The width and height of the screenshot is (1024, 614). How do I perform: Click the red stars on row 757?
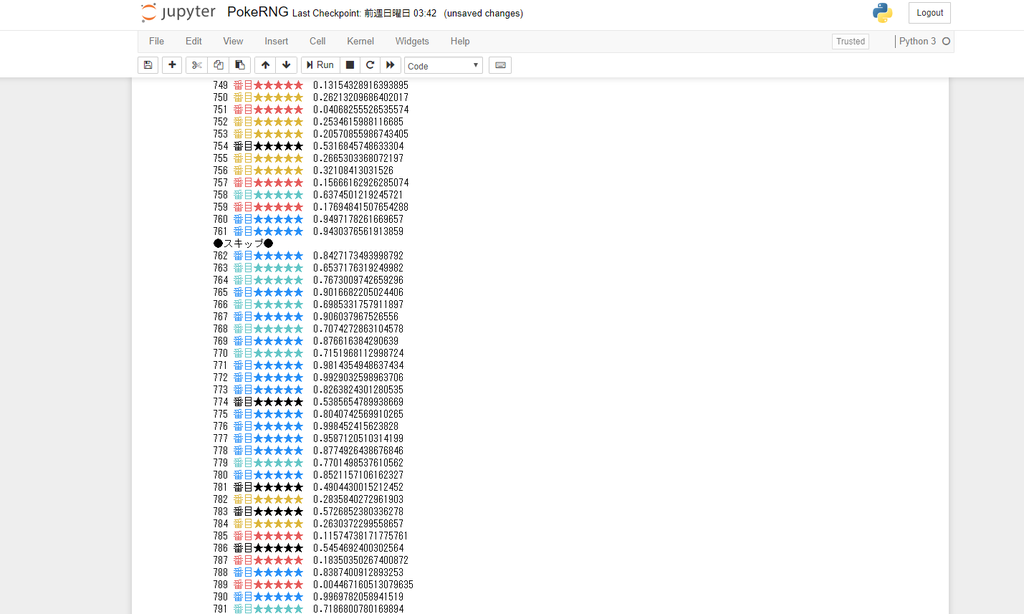click(278, 183)
